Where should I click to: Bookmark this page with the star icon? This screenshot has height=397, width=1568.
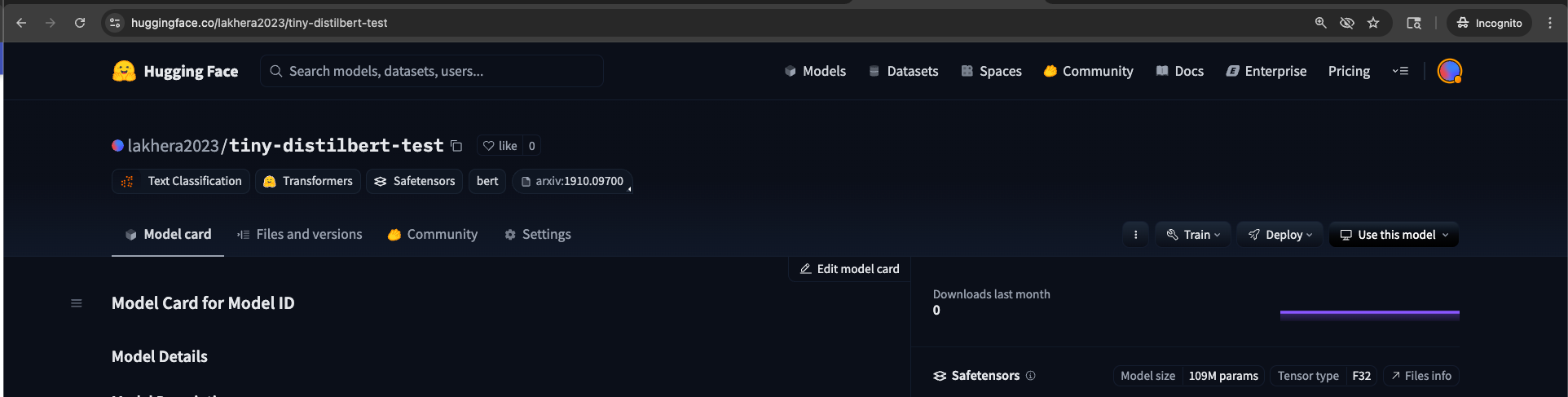1373,23
